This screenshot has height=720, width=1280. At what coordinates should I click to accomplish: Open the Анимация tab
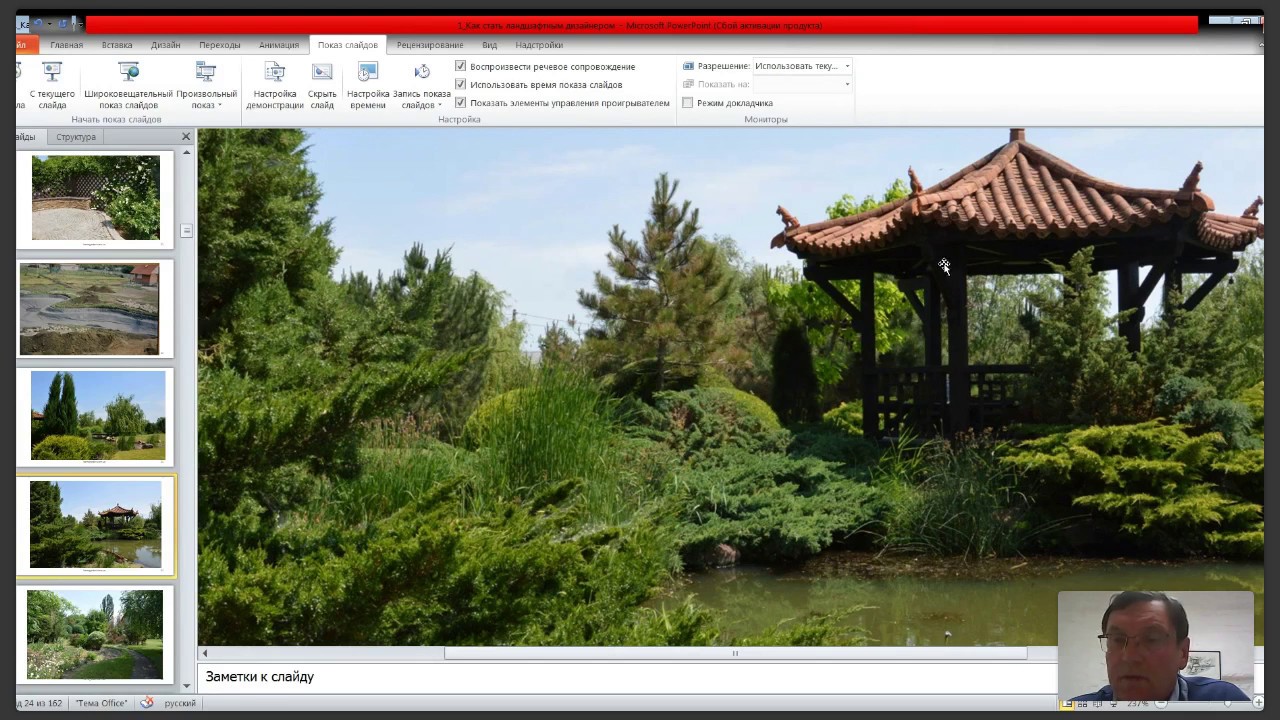click(x=279, y=45)
